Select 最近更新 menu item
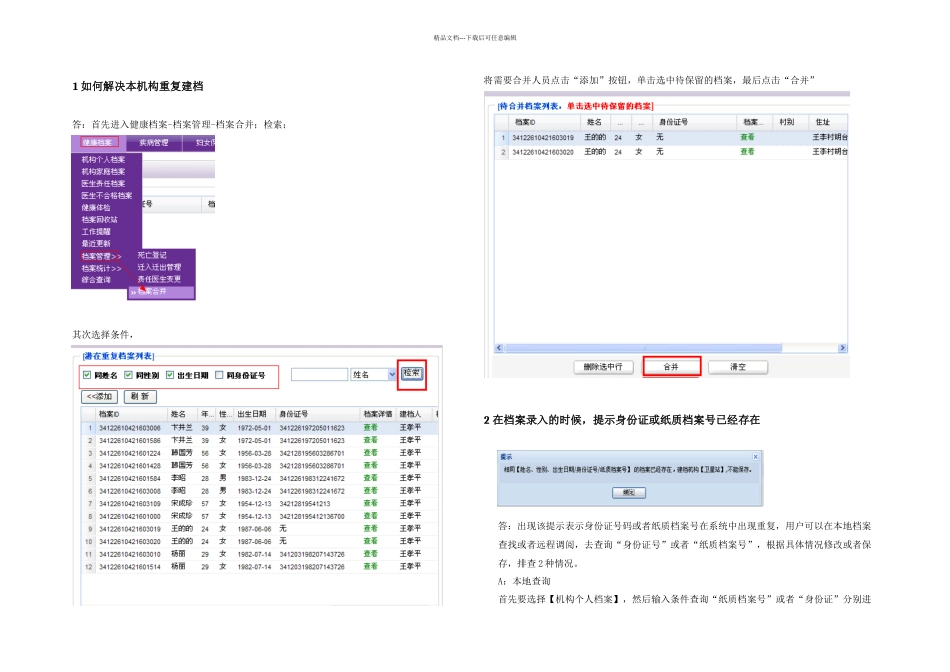The image size is (950, 672). click(x=96, y=244)
